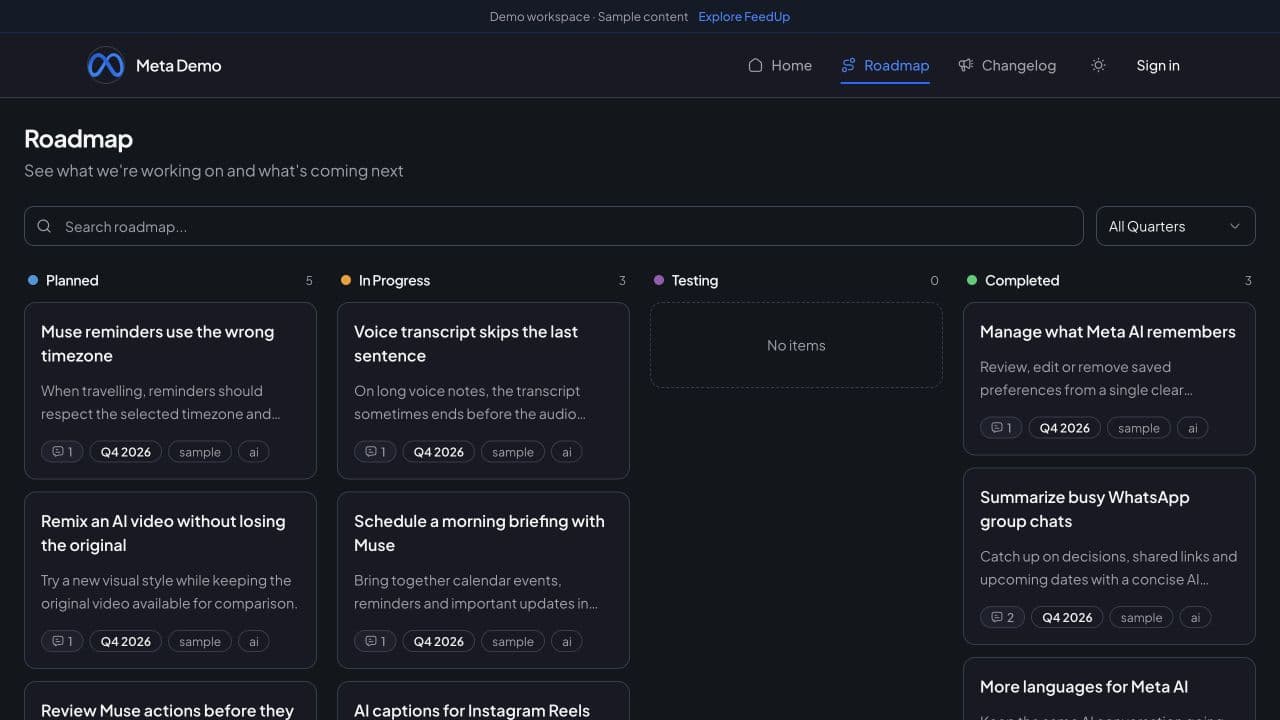Open comments on Summarize busy WhatsApp card
This screenshot has width=1280, height=720.
[x=1002, y=617]
